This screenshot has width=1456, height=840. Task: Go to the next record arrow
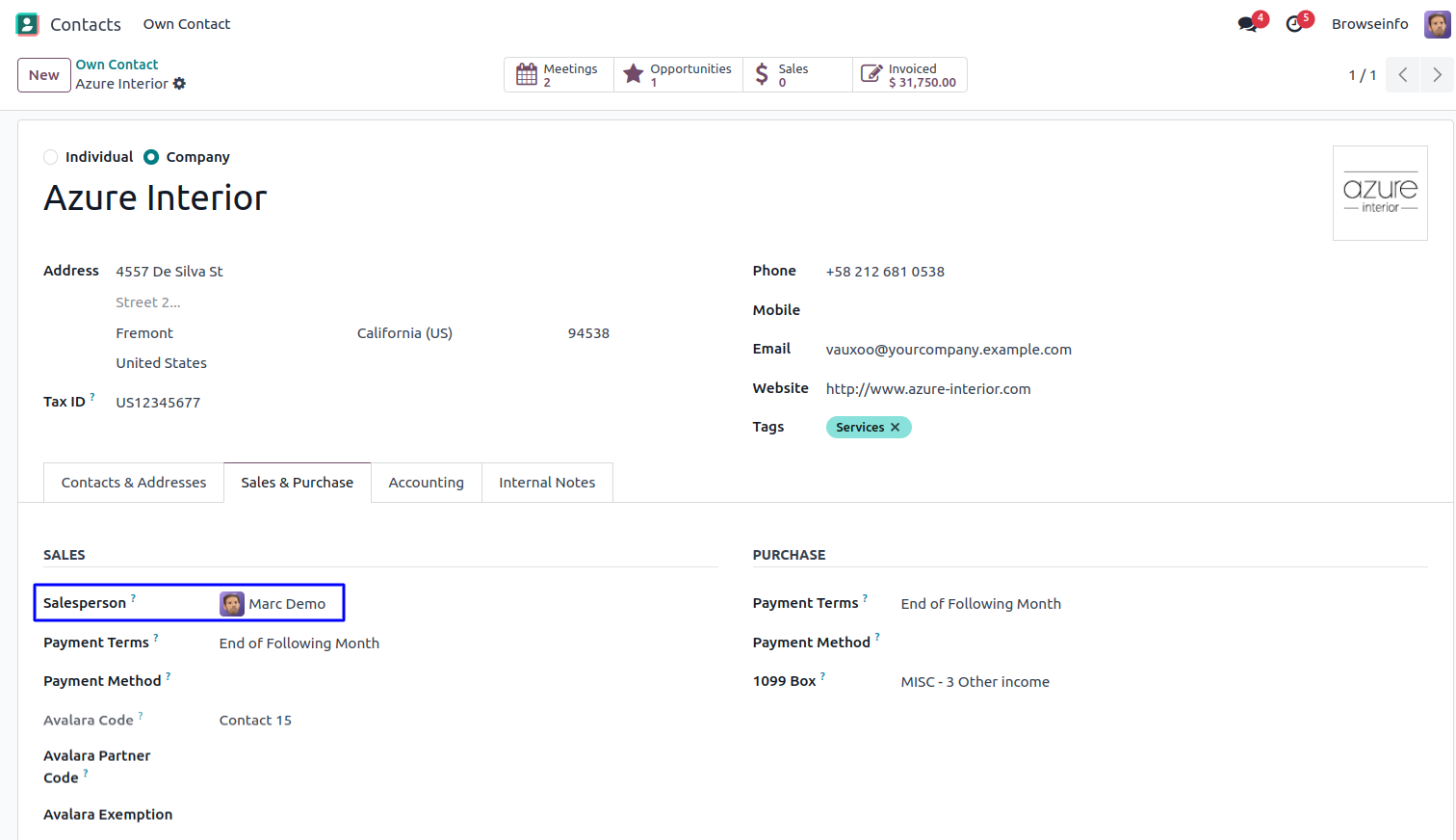(x=1437, y=75)
